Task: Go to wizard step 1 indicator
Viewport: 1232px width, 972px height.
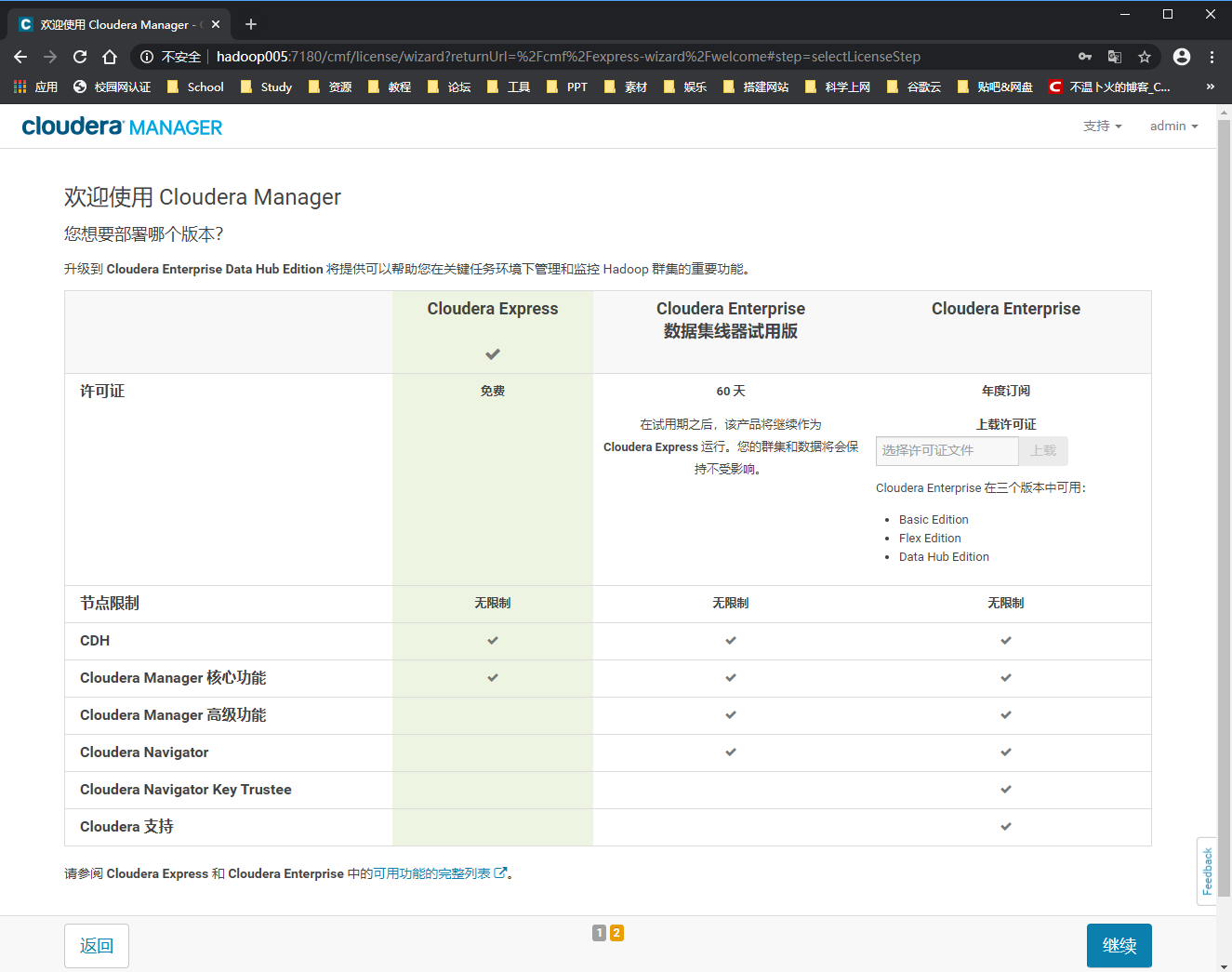Action: pyautogui.click(x=599, y=933)
